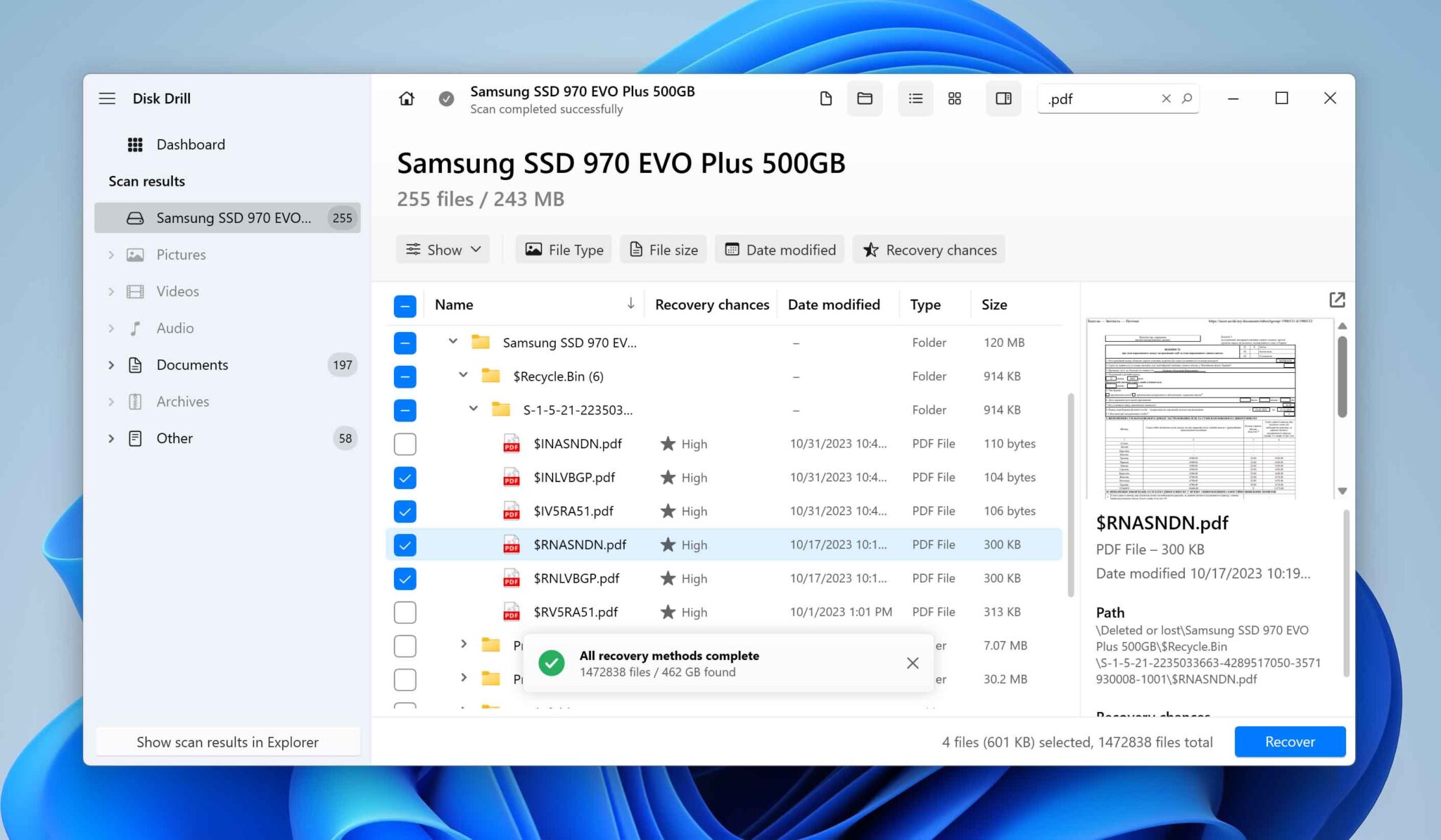Dismiss the recovery complete notification
The image size is (1441, 840).
pos(913,663)
